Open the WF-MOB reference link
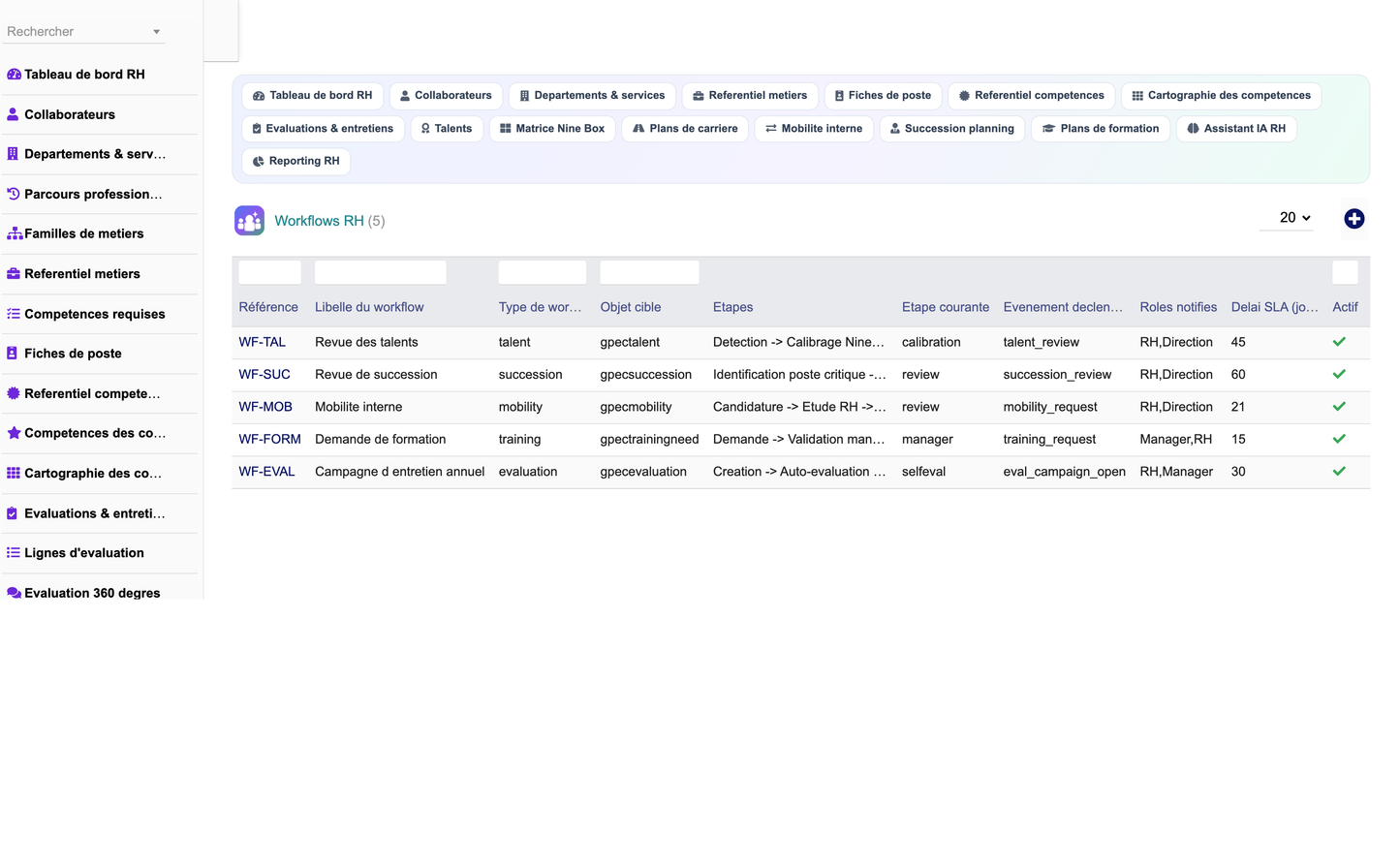Viewport: 1400px width, 866px height. [x=265, y=407]
